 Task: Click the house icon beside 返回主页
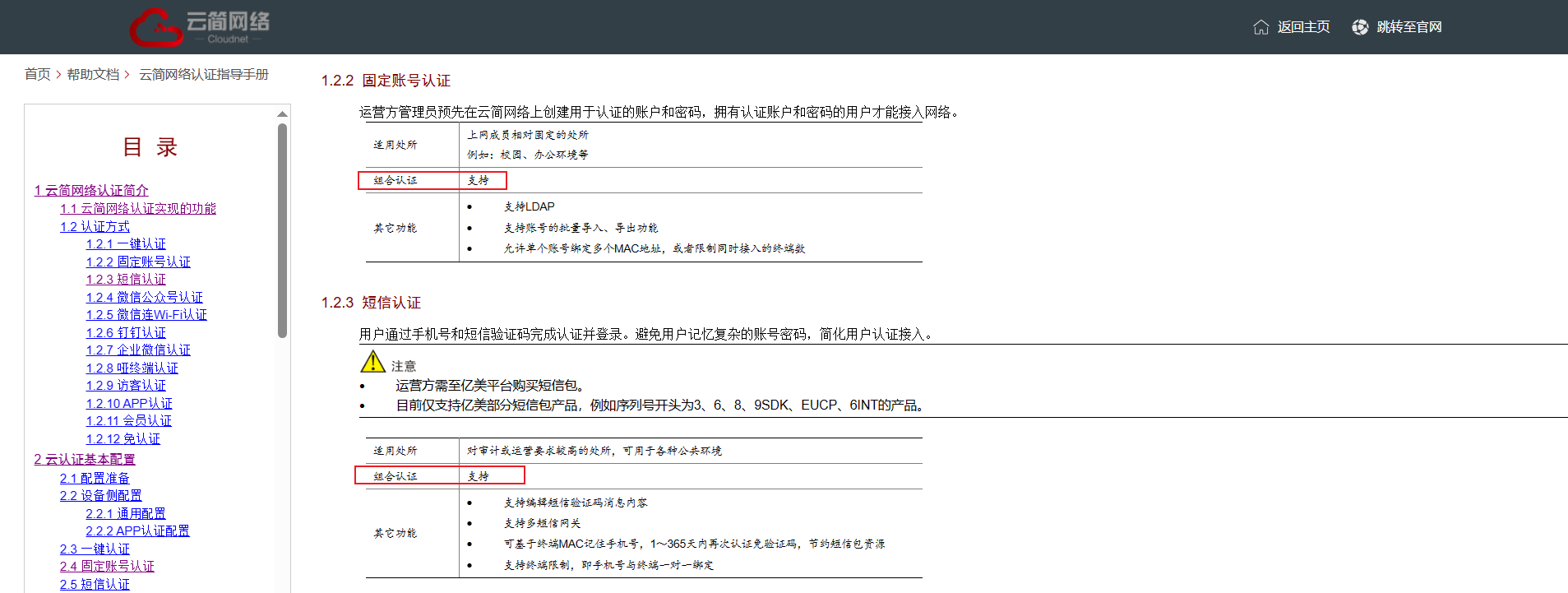1260,27
